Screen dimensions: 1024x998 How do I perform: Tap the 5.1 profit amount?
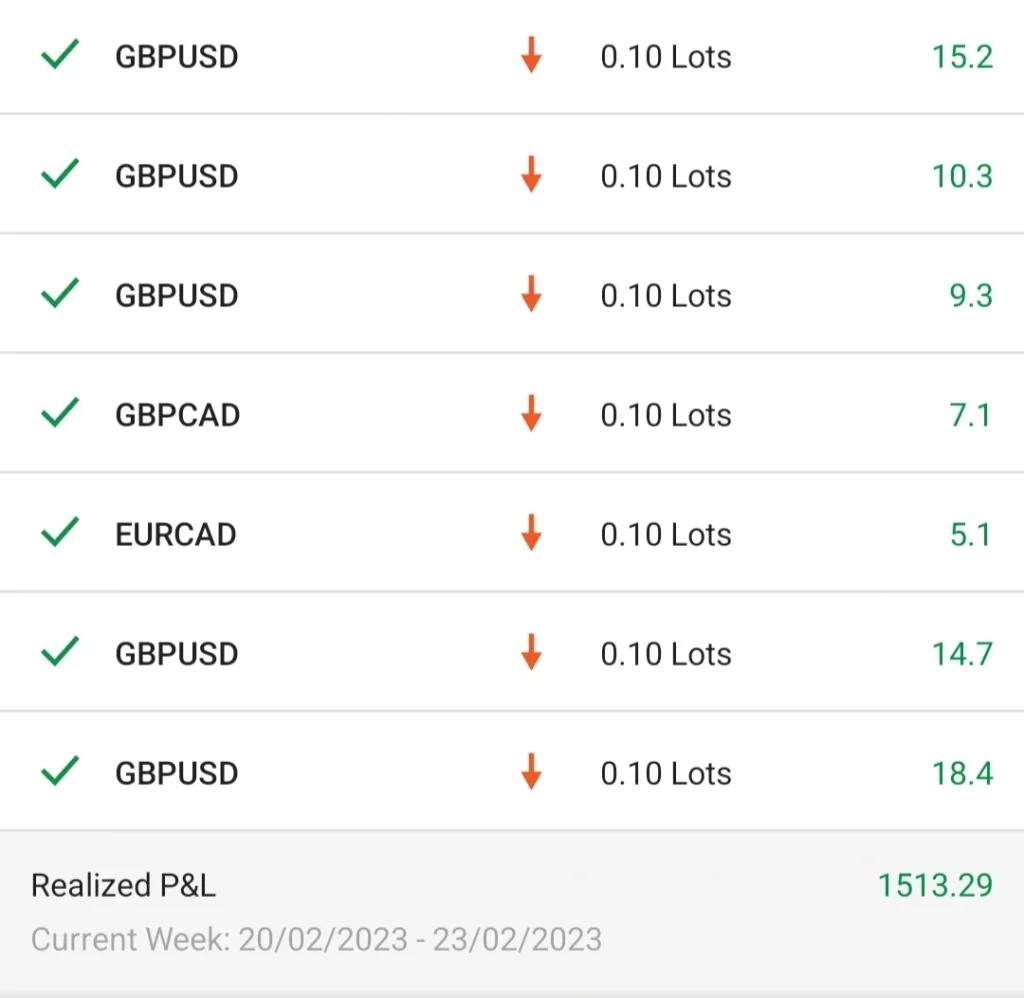pyautogui.click(x=970, y=535)
